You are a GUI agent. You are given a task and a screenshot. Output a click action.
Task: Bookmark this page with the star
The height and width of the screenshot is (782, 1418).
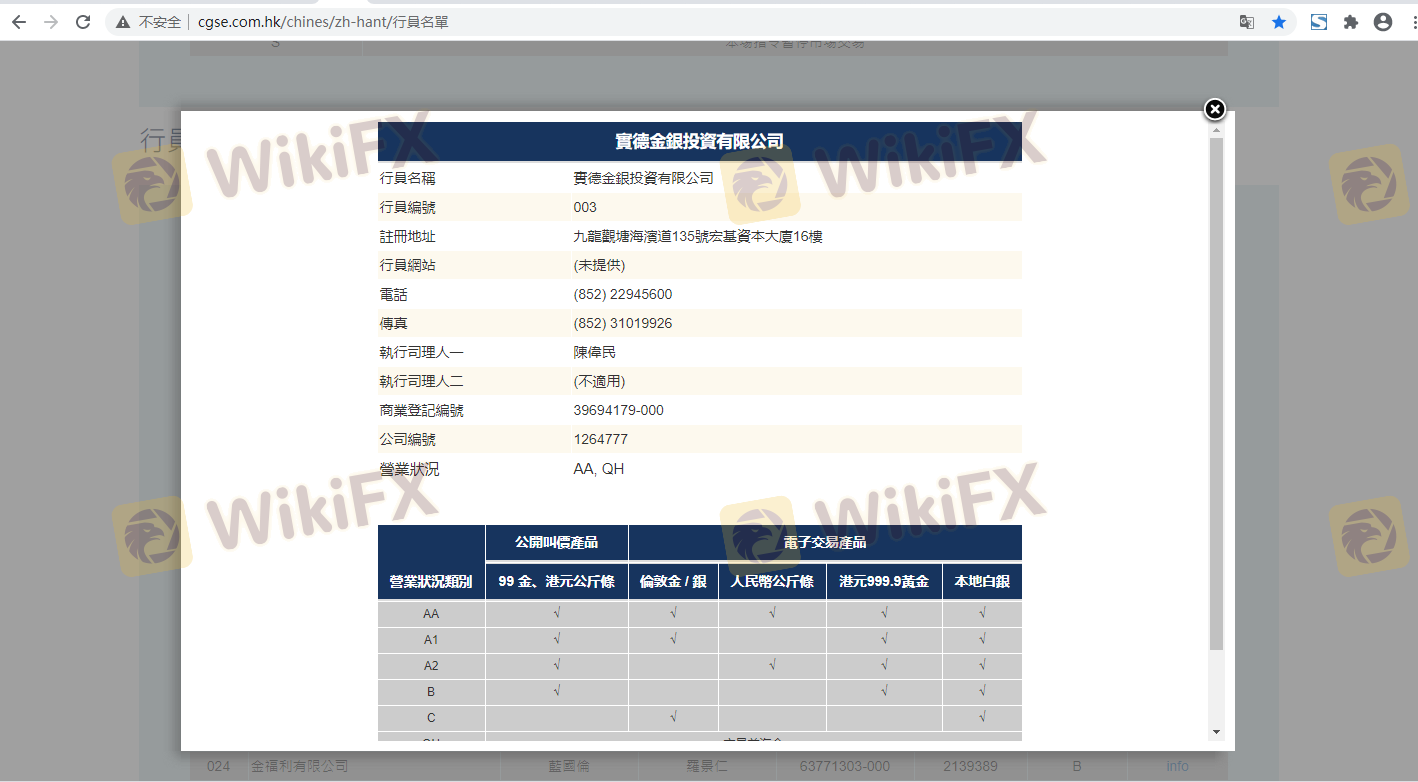click(1279, 22)
